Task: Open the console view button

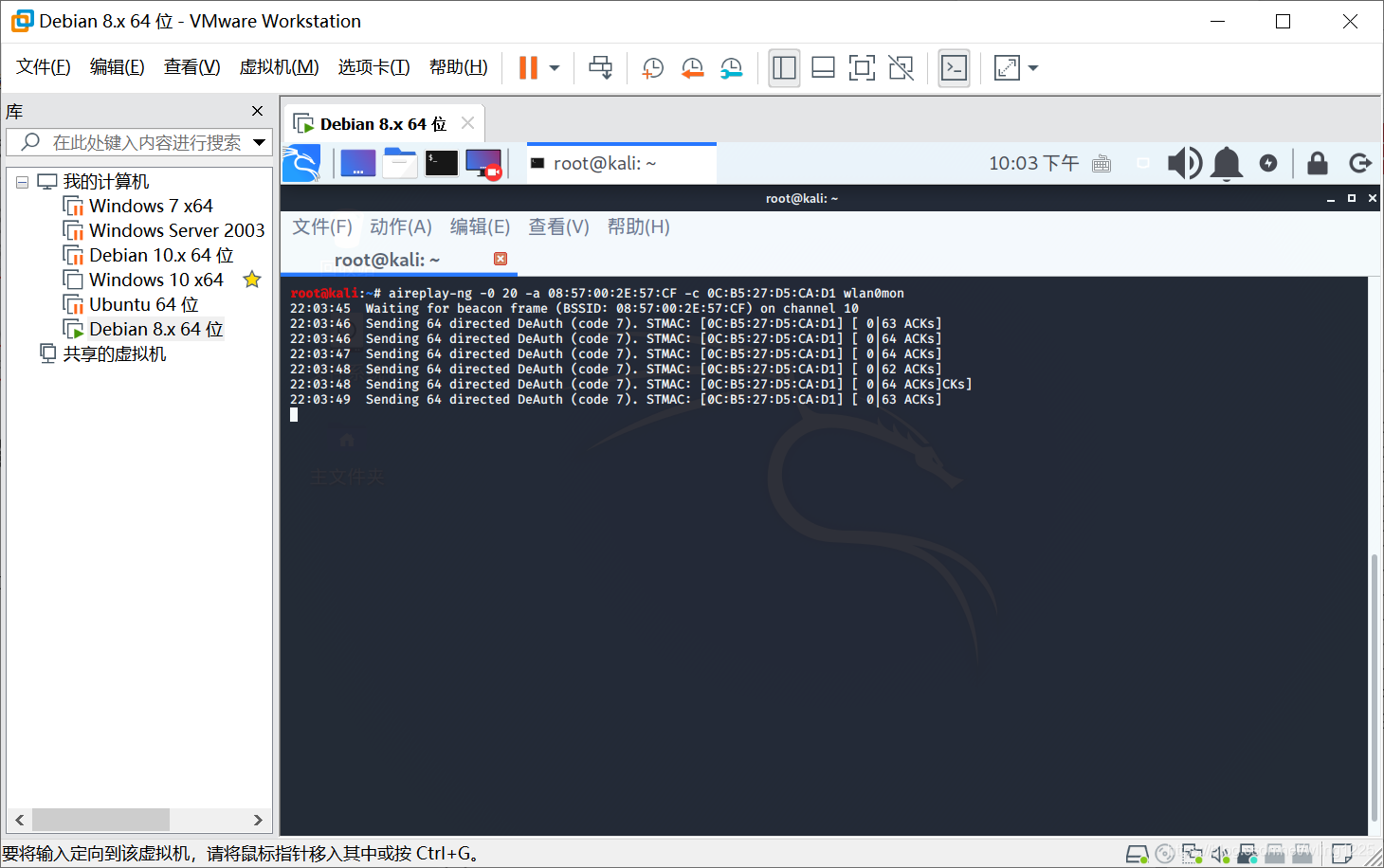Action: (954, 67)
